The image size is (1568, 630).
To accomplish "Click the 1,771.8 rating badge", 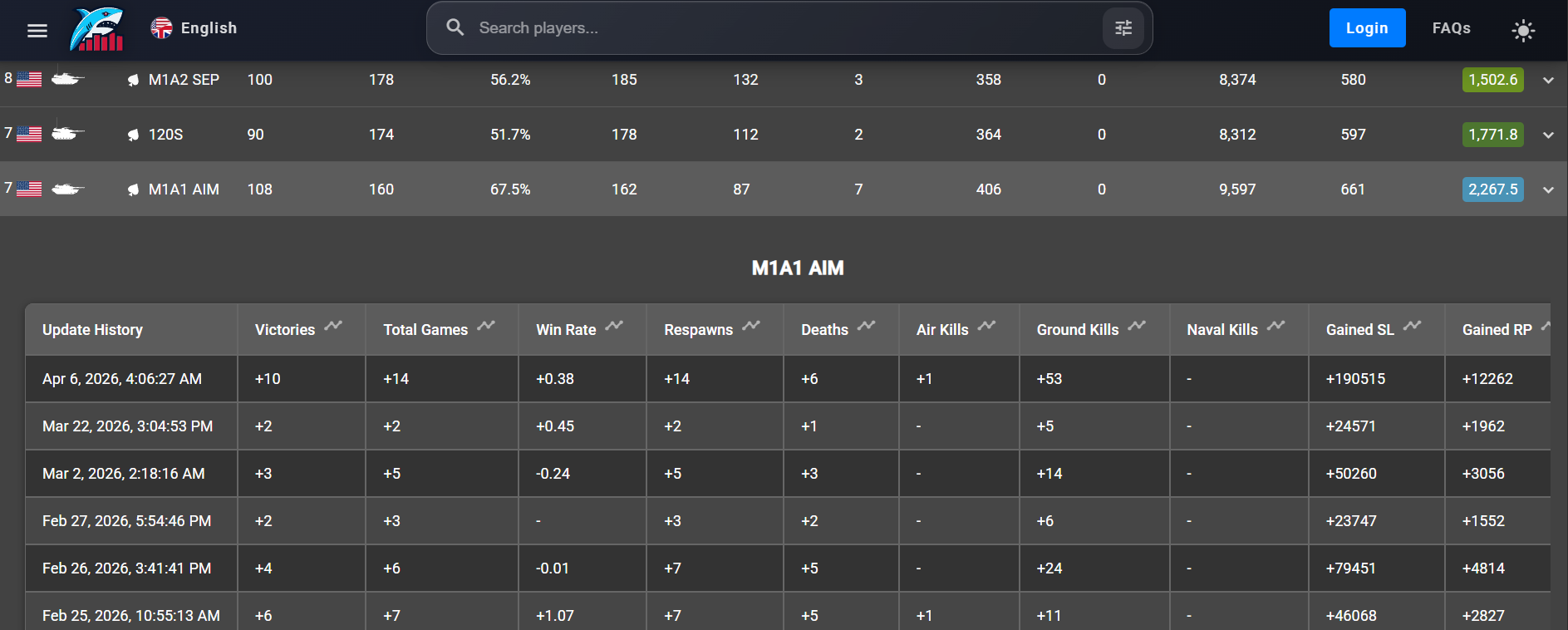I will point(1492,135).
